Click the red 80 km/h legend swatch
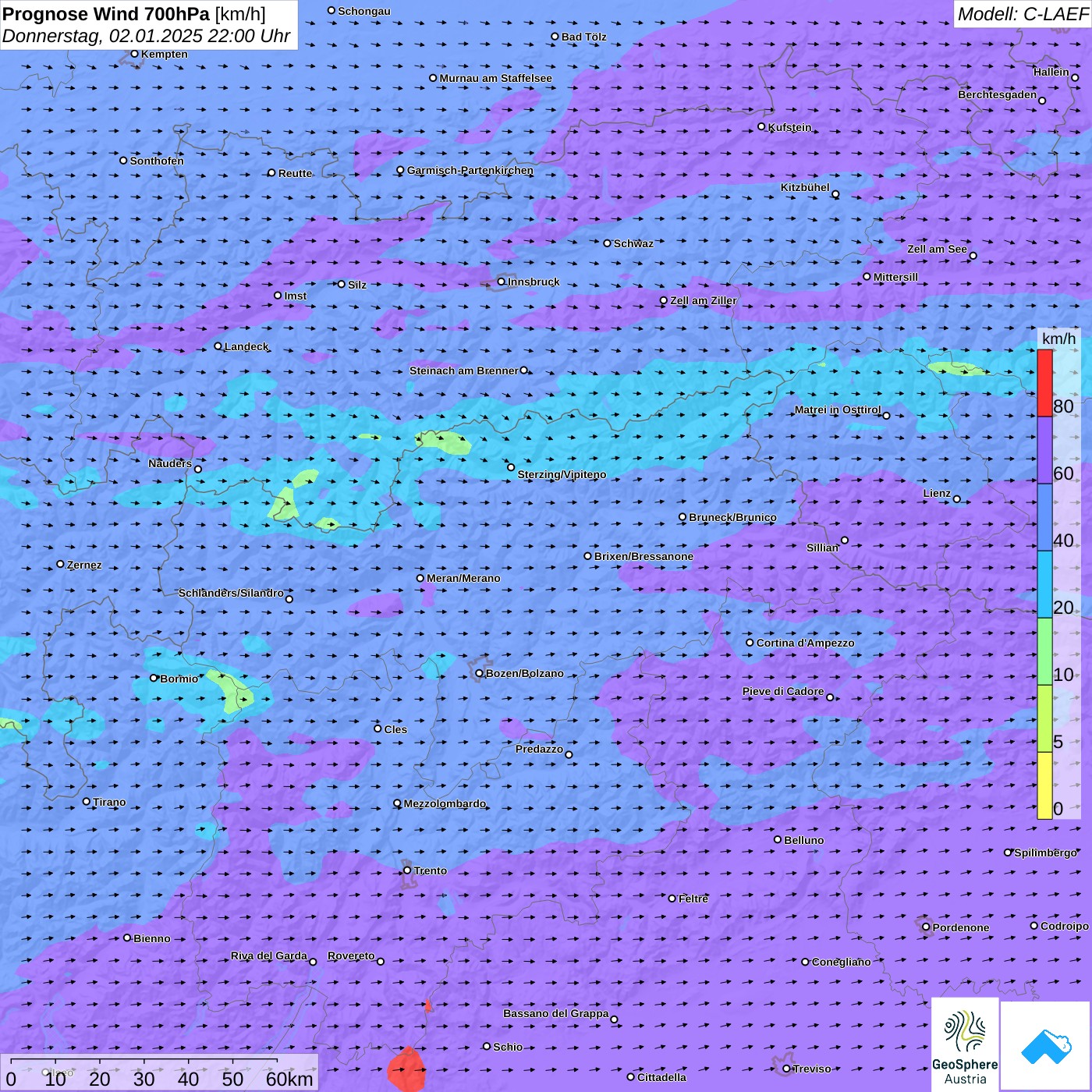Screen dimensions: 1092x1092 1044,383
